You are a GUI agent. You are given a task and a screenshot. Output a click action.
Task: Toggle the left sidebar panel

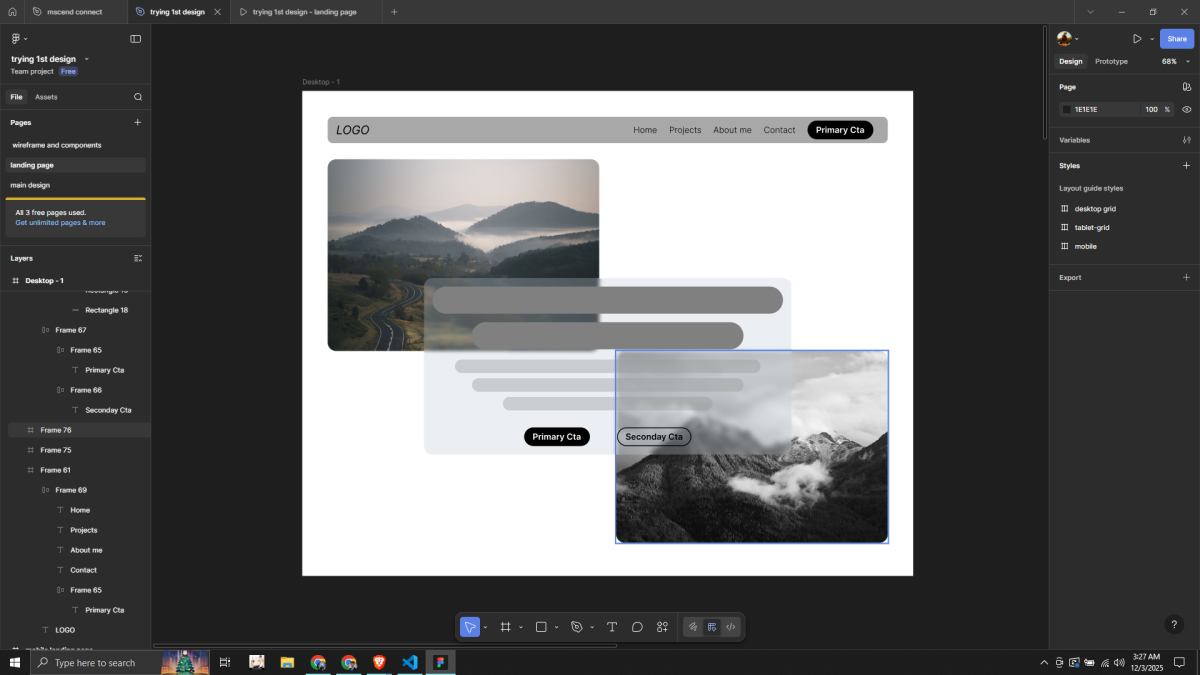coord(136,39)
